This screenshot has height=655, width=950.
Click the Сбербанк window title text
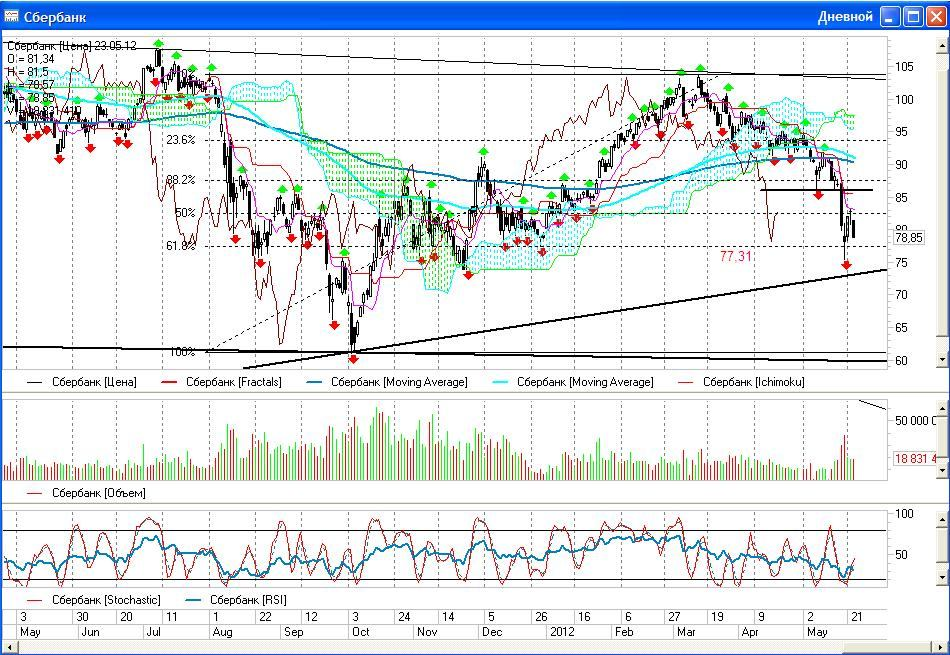click(x=55, y=17)
